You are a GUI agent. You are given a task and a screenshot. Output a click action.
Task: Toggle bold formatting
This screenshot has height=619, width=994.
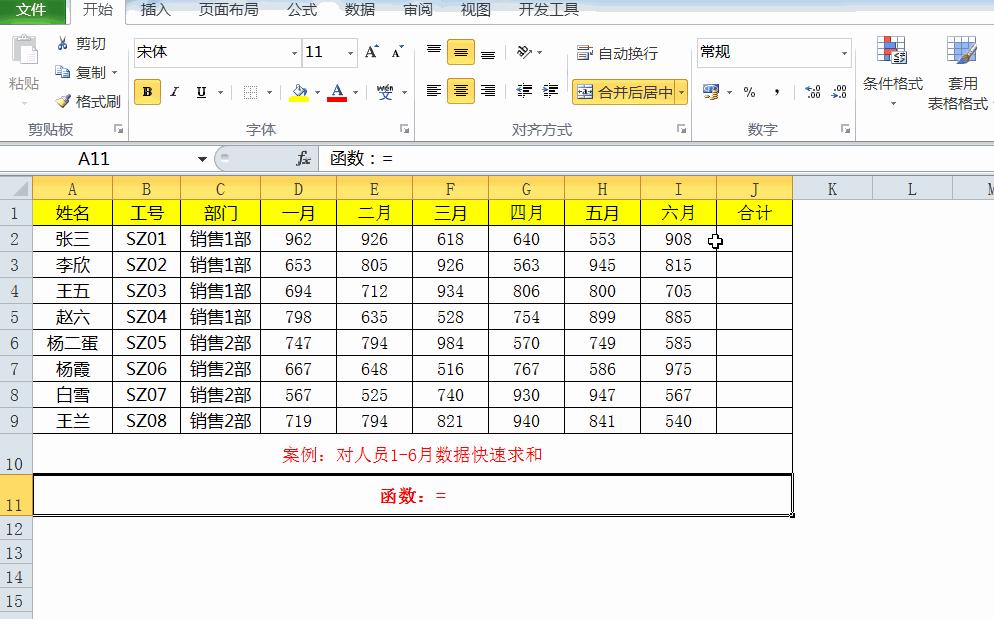coord(146,91)
